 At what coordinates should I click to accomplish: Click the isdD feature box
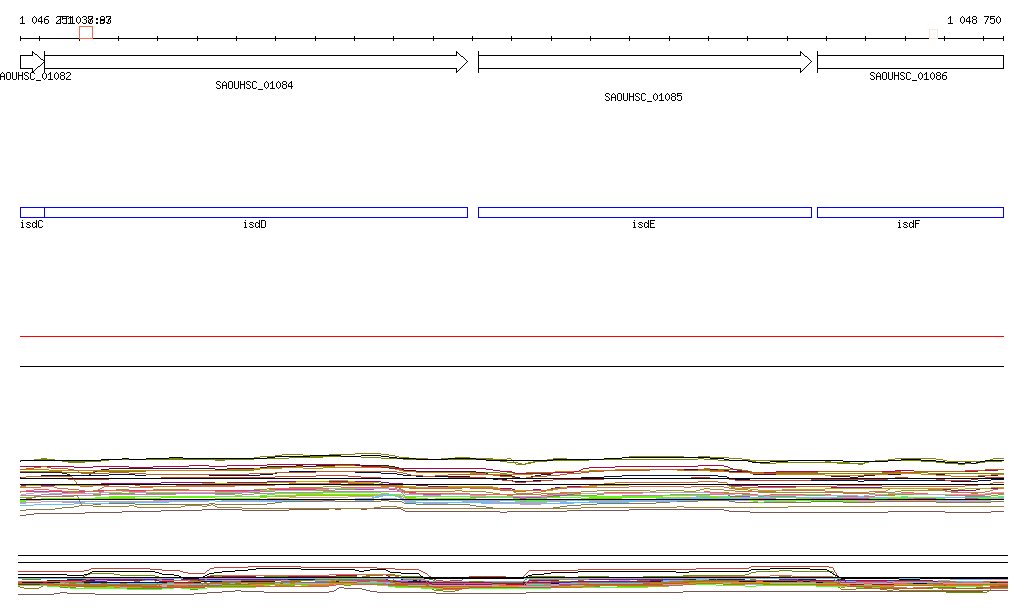click(x=256, y=212)
